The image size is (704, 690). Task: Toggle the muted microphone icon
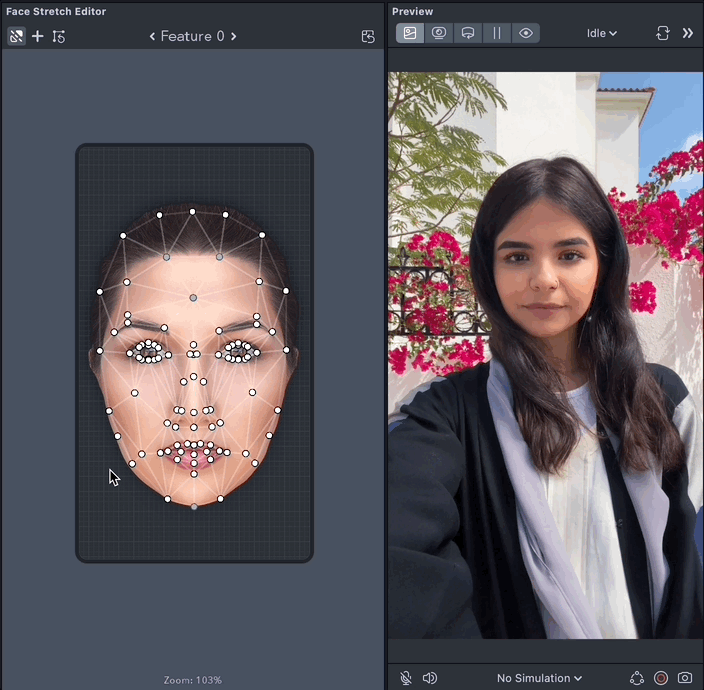click(406, 678)
